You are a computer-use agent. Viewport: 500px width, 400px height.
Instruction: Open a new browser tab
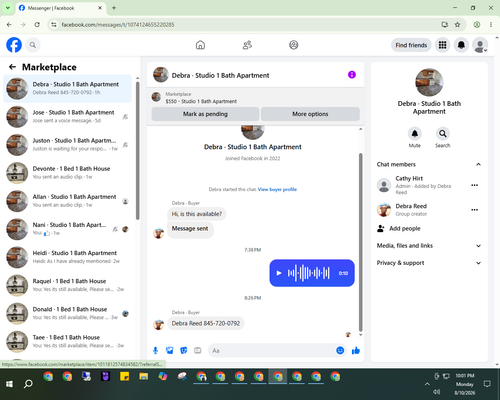(x=114, y=8)
